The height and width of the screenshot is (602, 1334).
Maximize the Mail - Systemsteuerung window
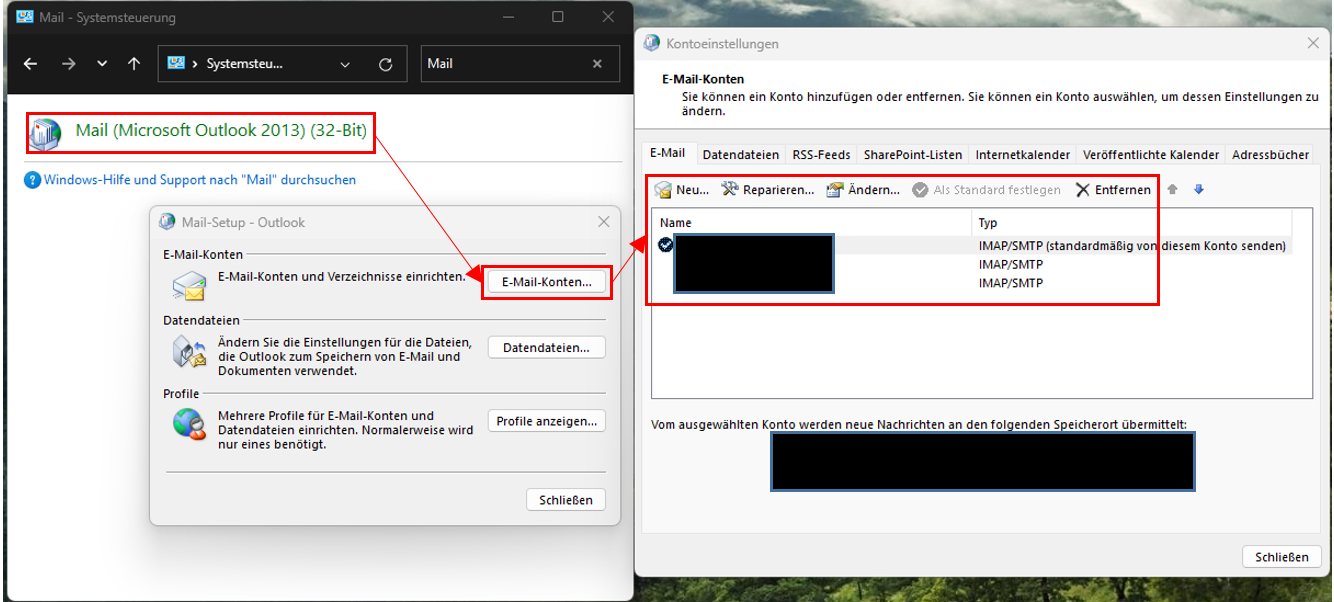pos(557,17)
